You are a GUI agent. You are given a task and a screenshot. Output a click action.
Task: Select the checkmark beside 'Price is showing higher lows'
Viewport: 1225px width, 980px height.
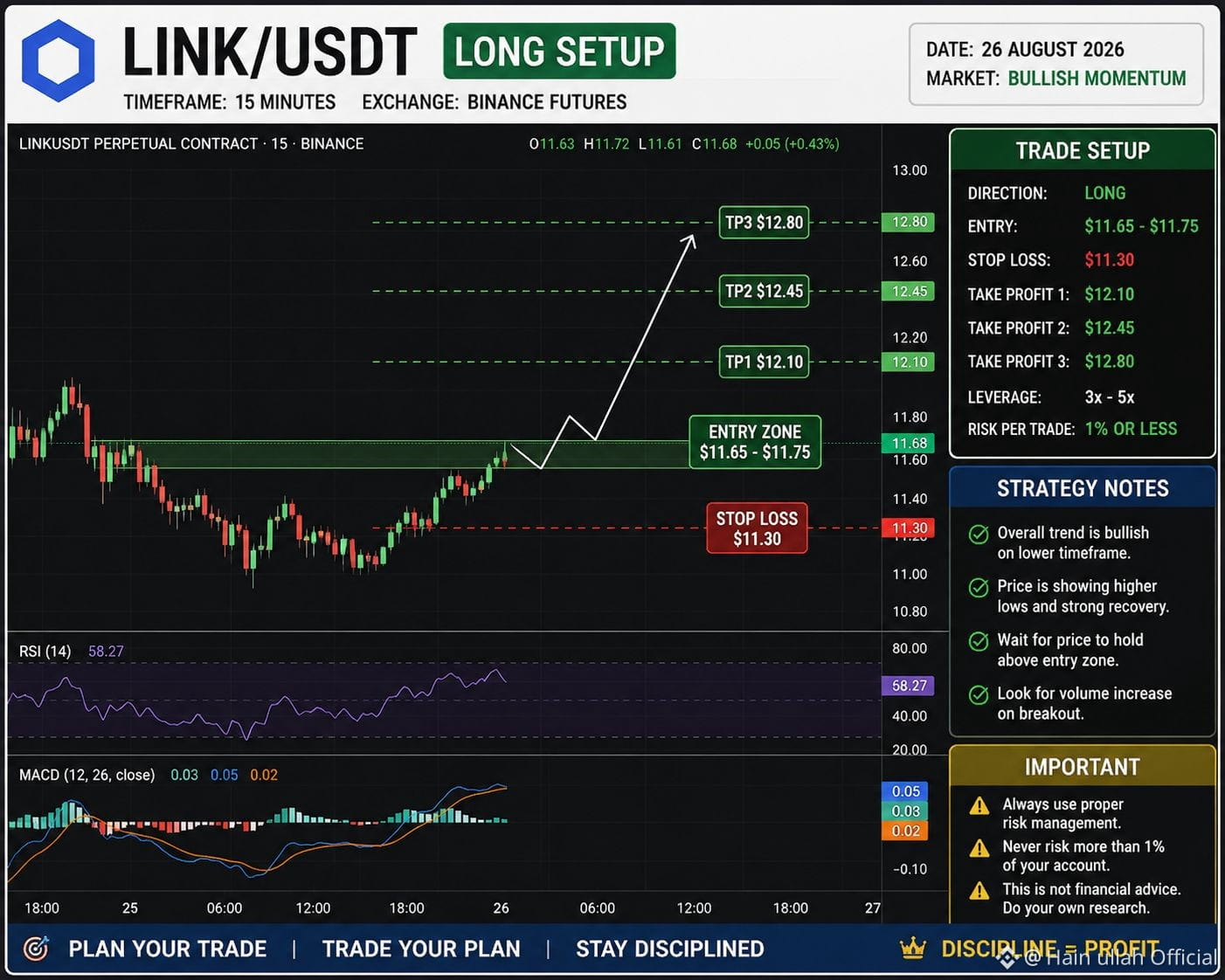click(x=979, y=588)
